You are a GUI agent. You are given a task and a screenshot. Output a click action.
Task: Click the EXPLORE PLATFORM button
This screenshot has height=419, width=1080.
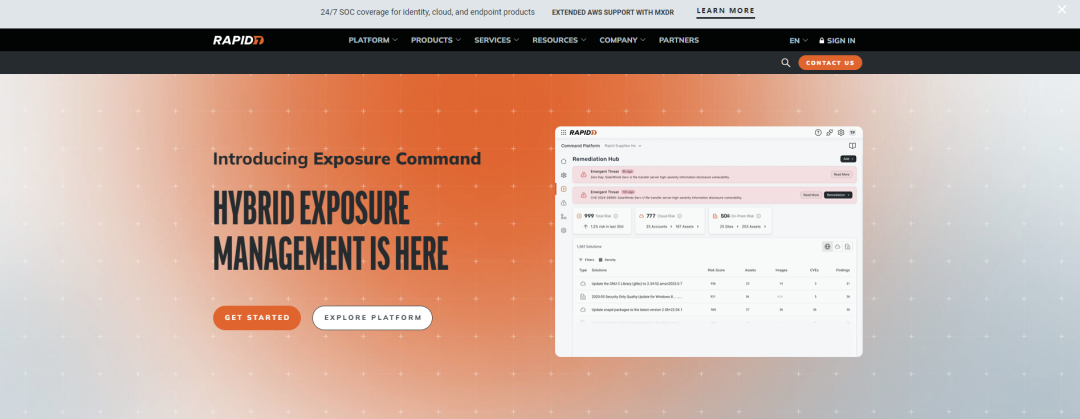click(x=373, y=318)
